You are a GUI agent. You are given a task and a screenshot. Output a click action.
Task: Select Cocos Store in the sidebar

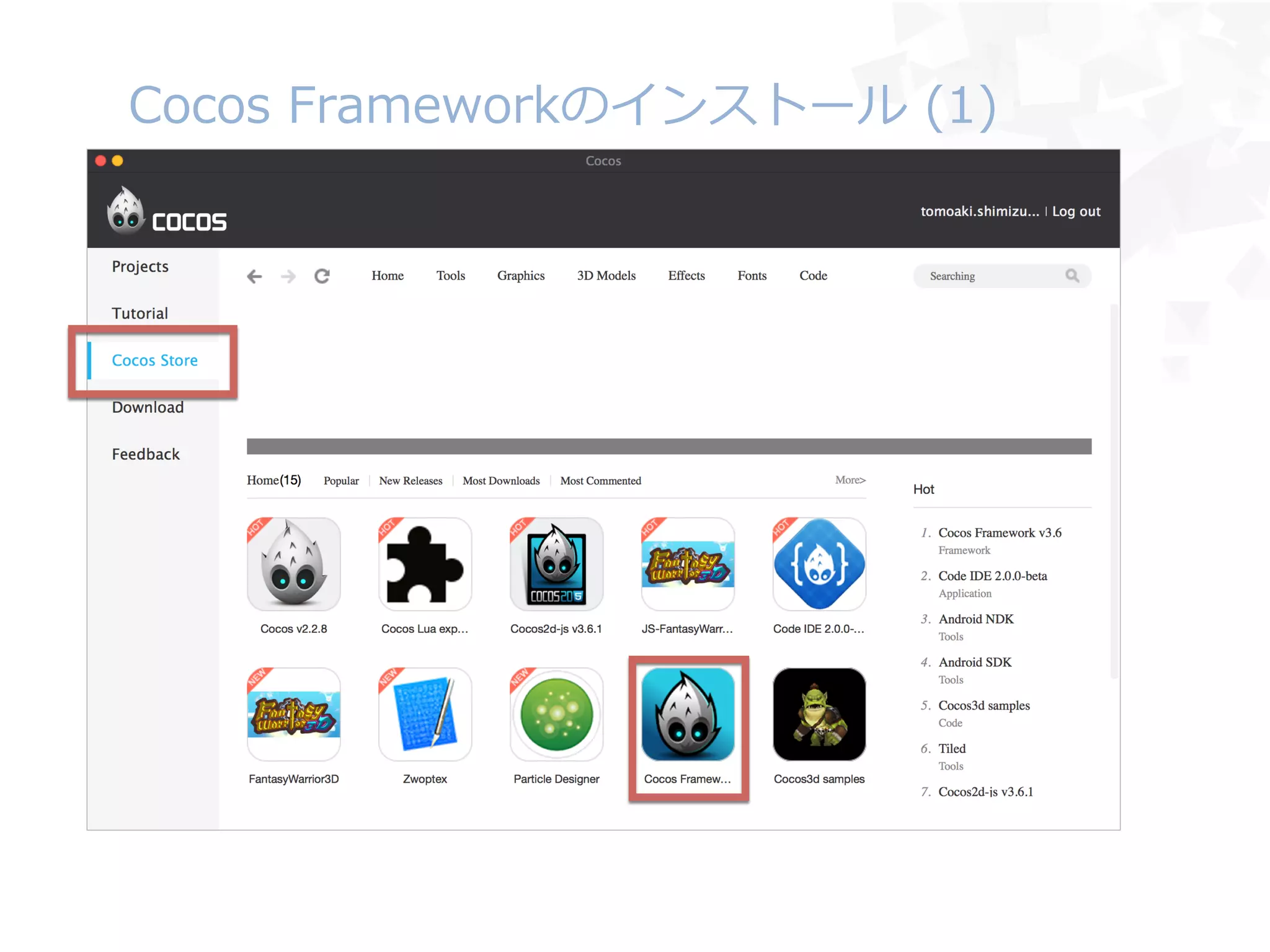(x=154, y=360)
